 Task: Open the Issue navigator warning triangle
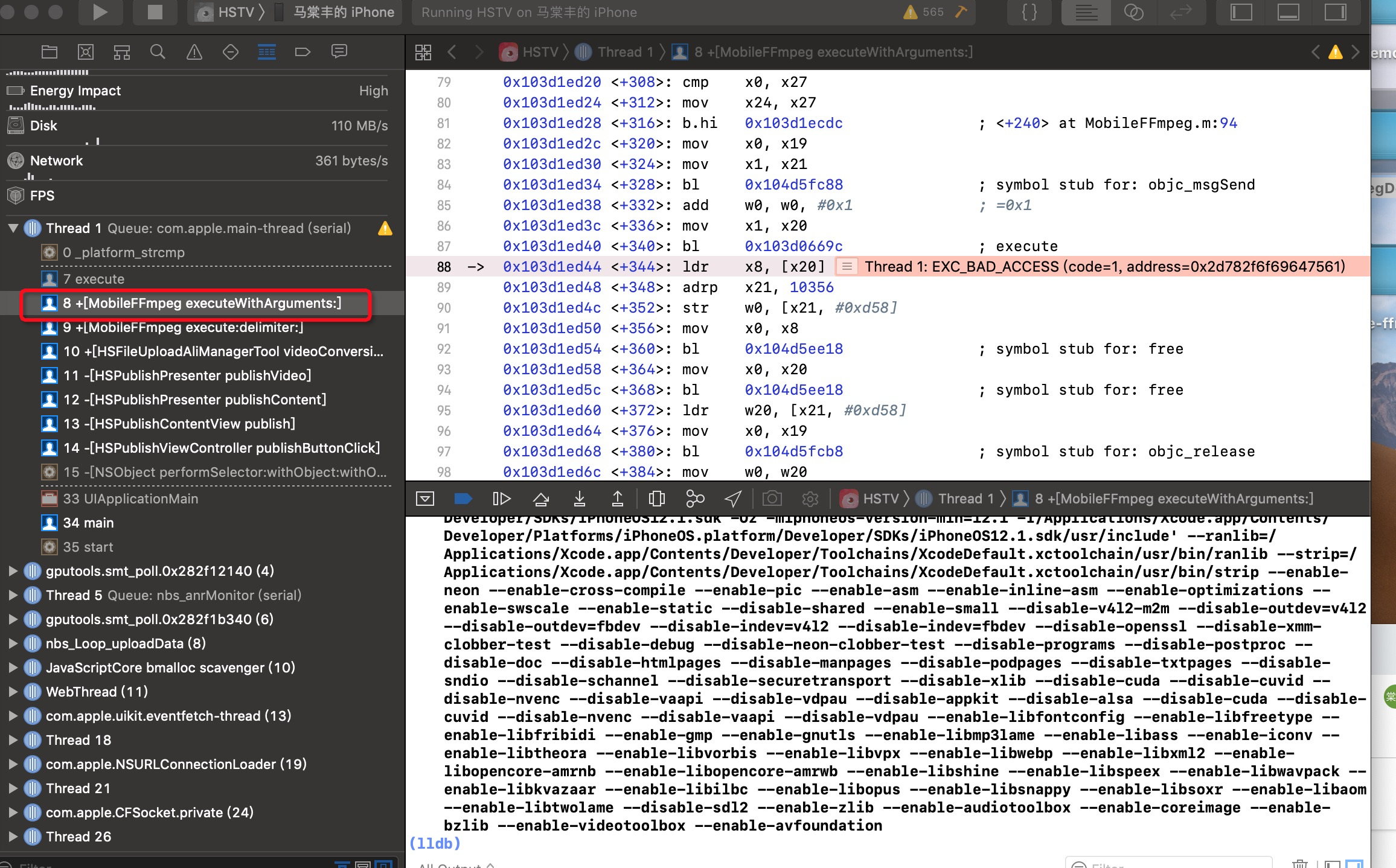click(194, 51)
